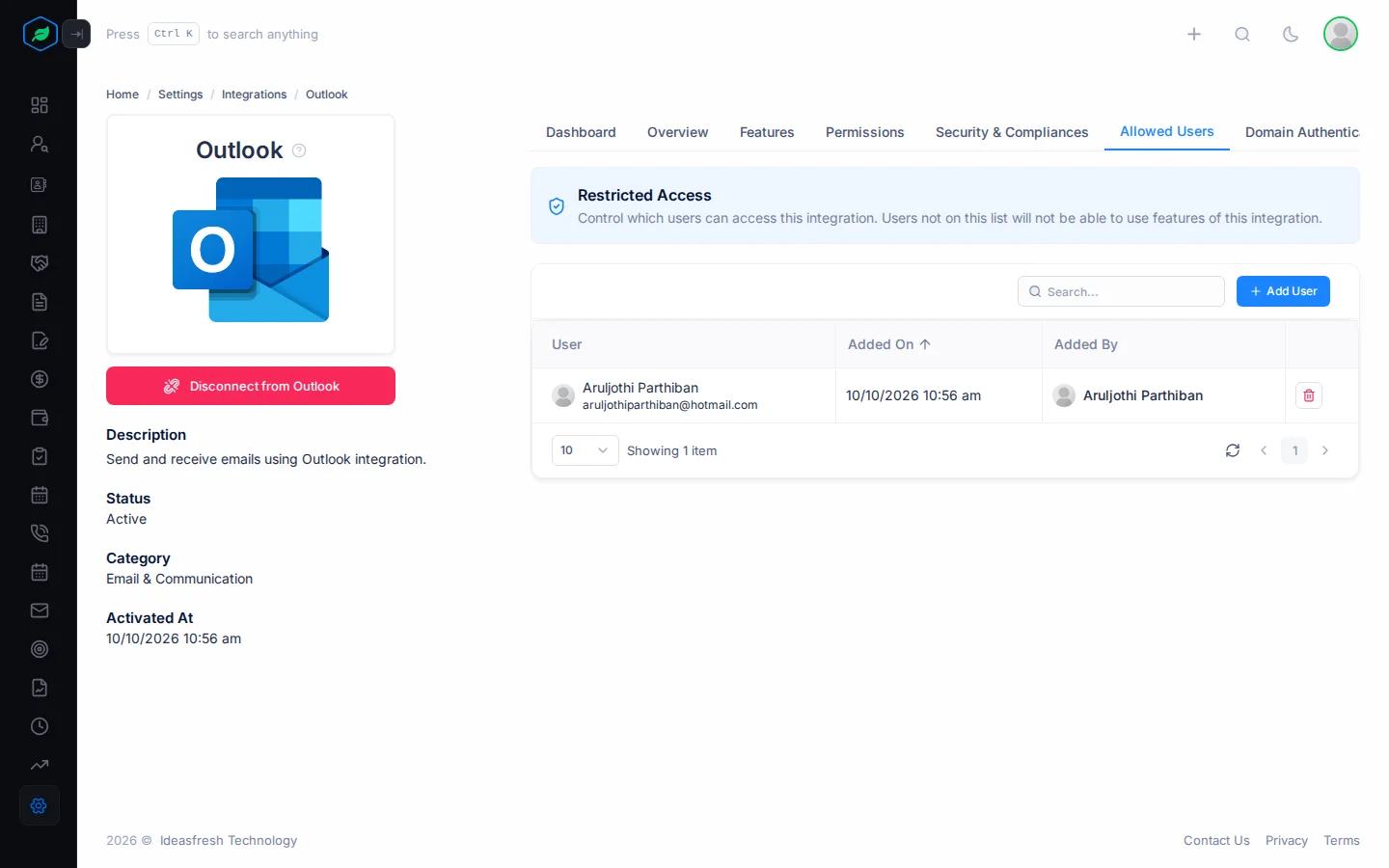
Task: Switch to the Dashboard tab
Action: [581, 132]
